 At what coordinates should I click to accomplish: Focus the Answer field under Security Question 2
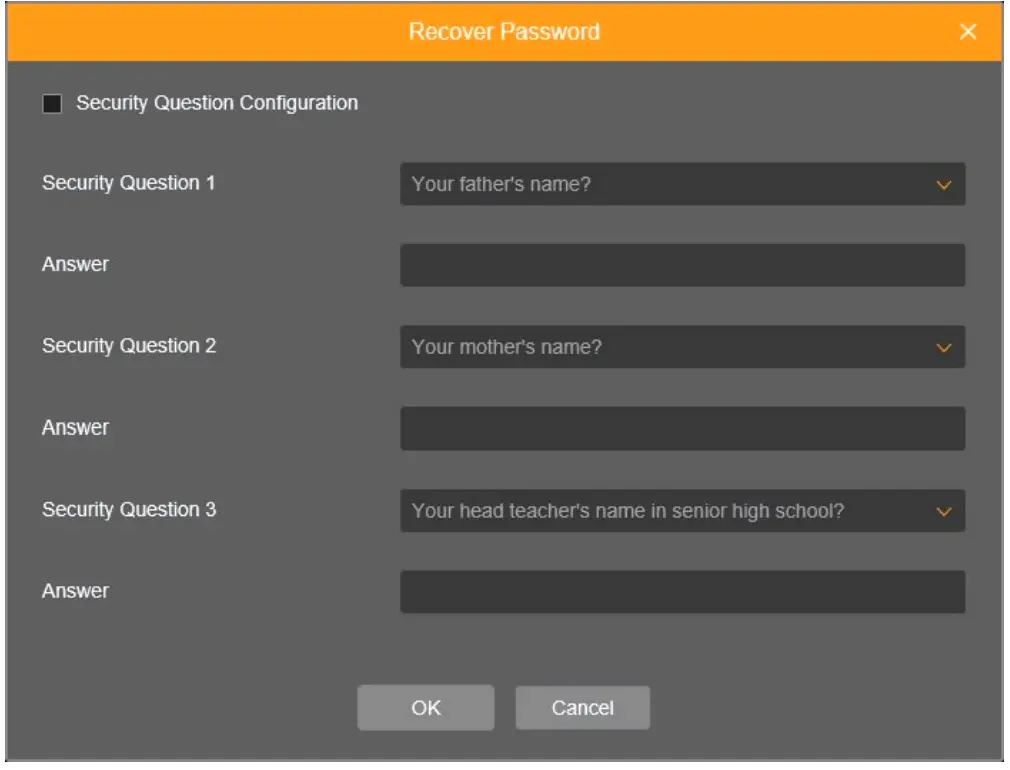(x=682, y=429)
